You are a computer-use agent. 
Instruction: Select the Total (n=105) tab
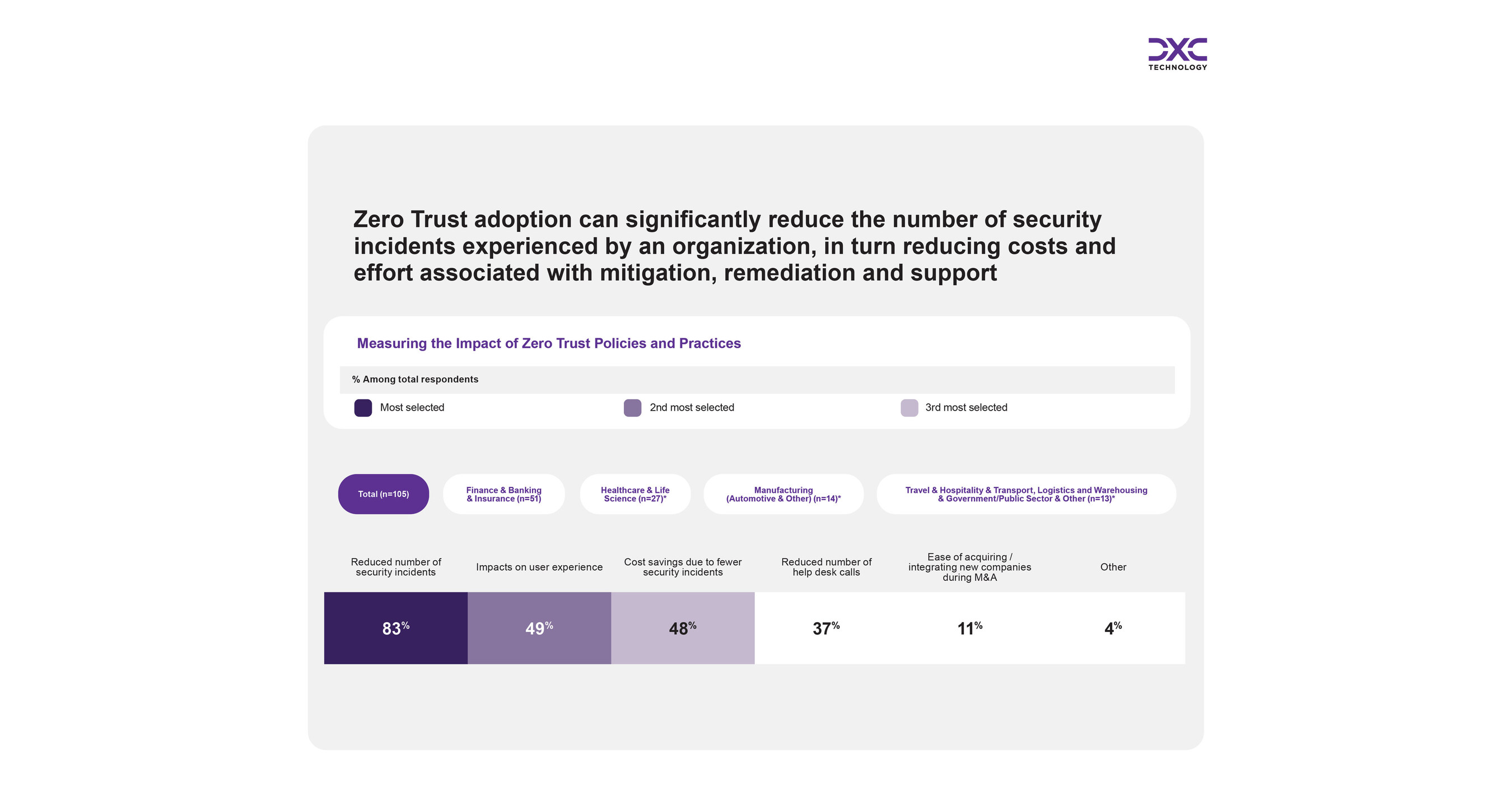(x=383, y=494)
